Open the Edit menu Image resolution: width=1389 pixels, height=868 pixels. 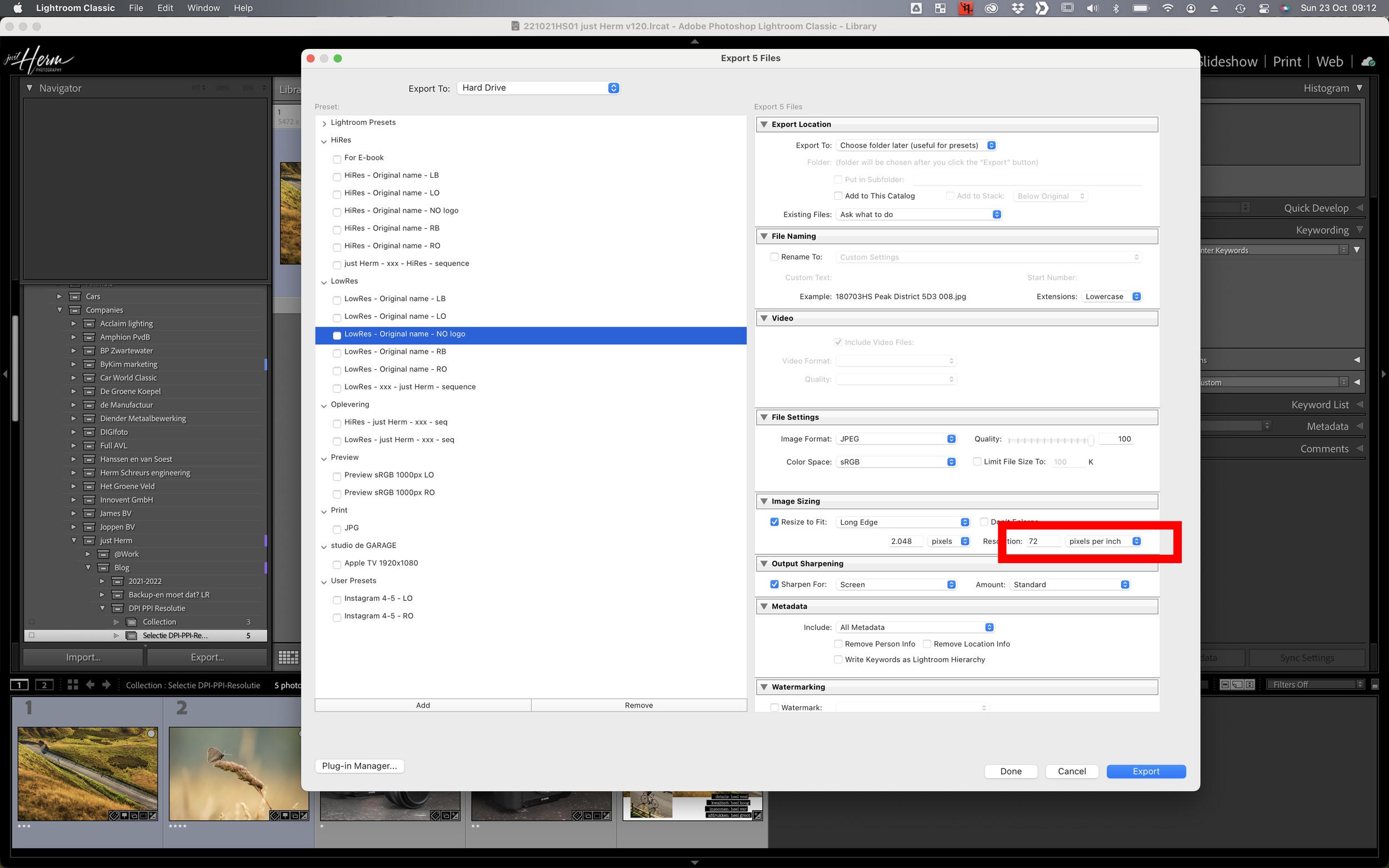[x=165, y=8]
